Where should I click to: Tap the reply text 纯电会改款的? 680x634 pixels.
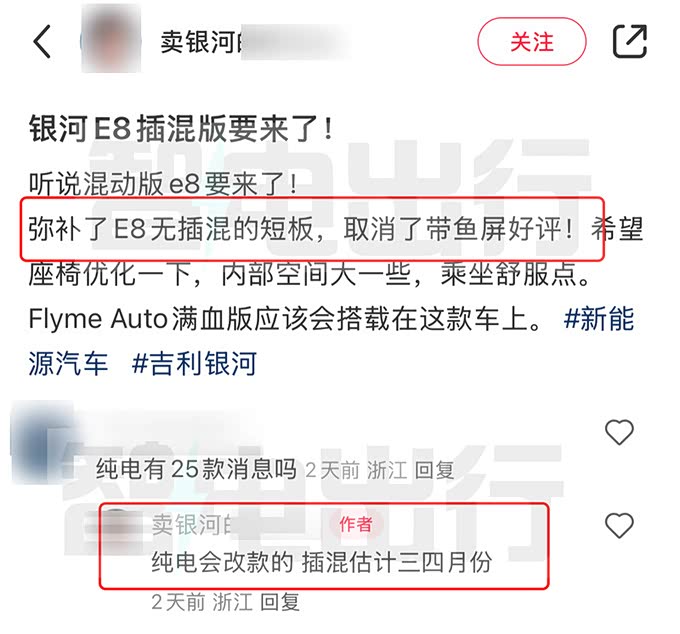[222, 562]
